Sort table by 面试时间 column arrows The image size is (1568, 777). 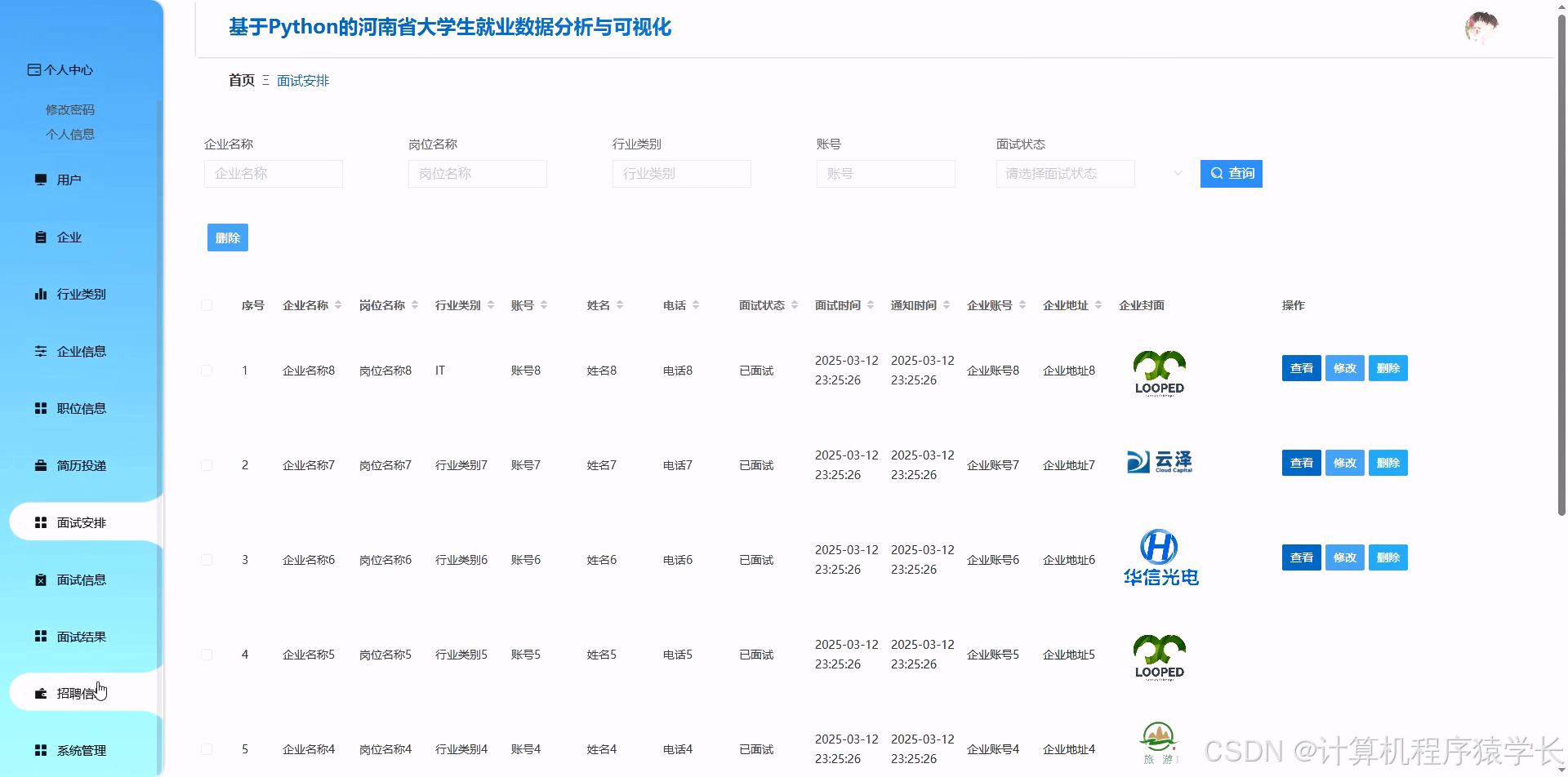click(x=871, y=304)
